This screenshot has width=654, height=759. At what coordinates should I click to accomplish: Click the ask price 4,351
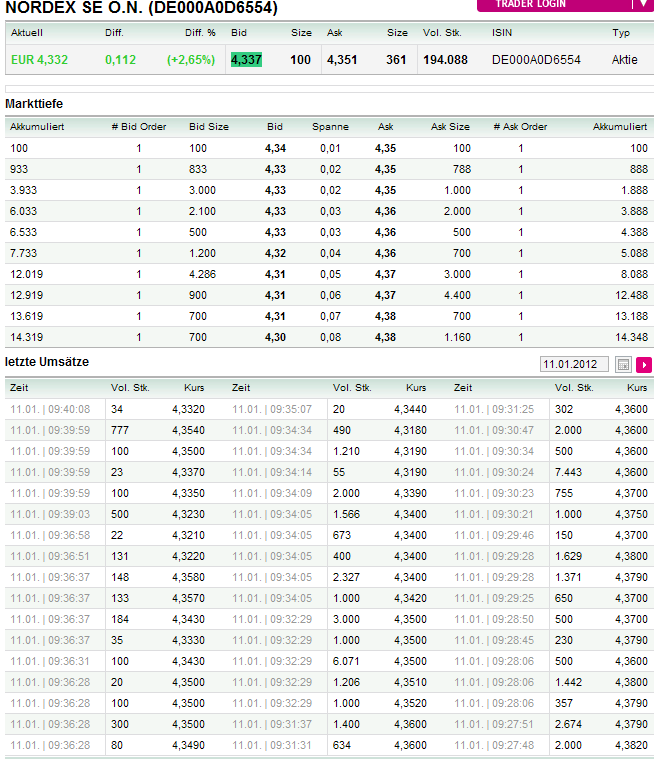tap(342, 60)
